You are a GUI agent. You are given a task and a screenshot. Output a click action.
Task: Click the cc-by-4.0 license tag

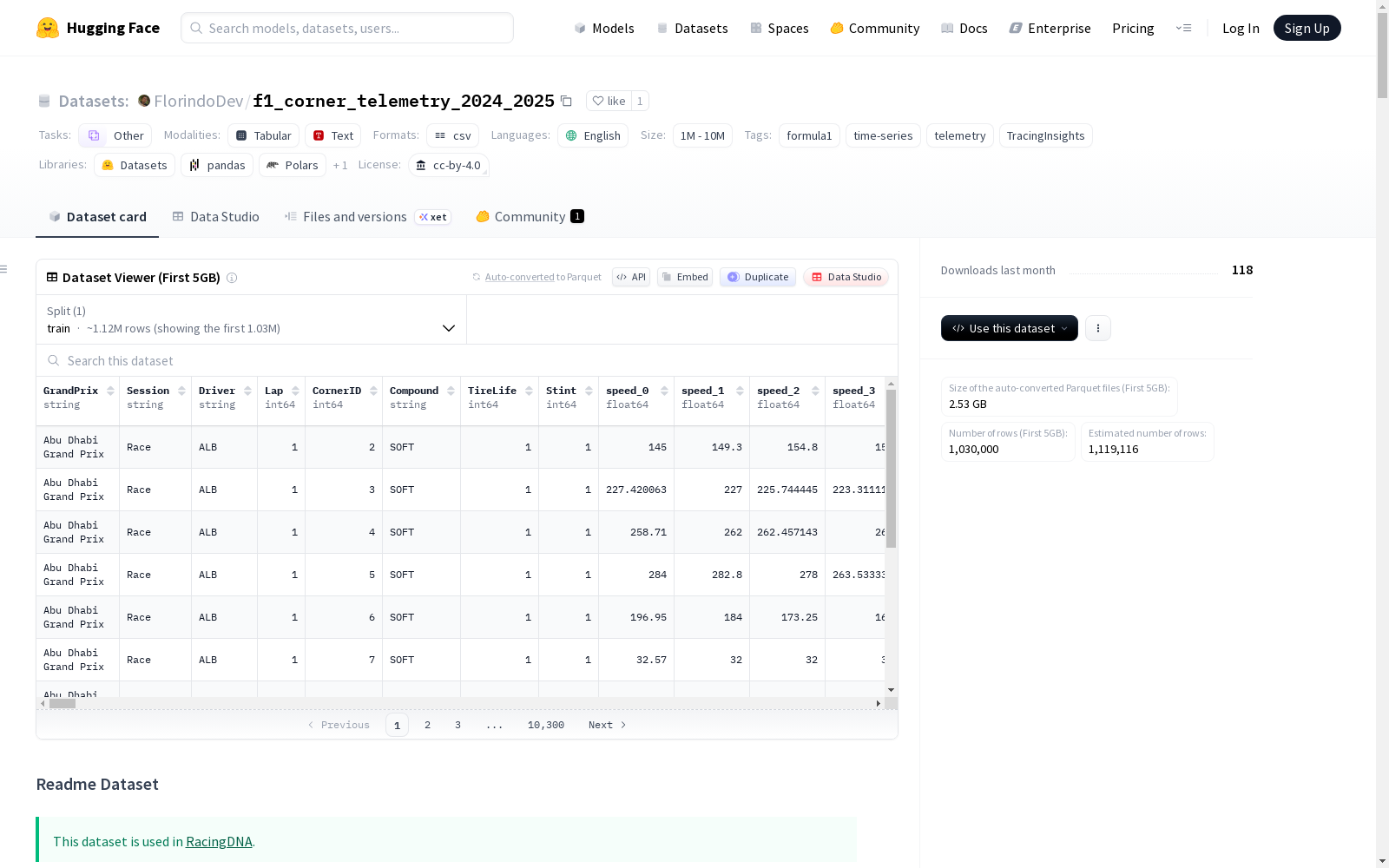449,165
